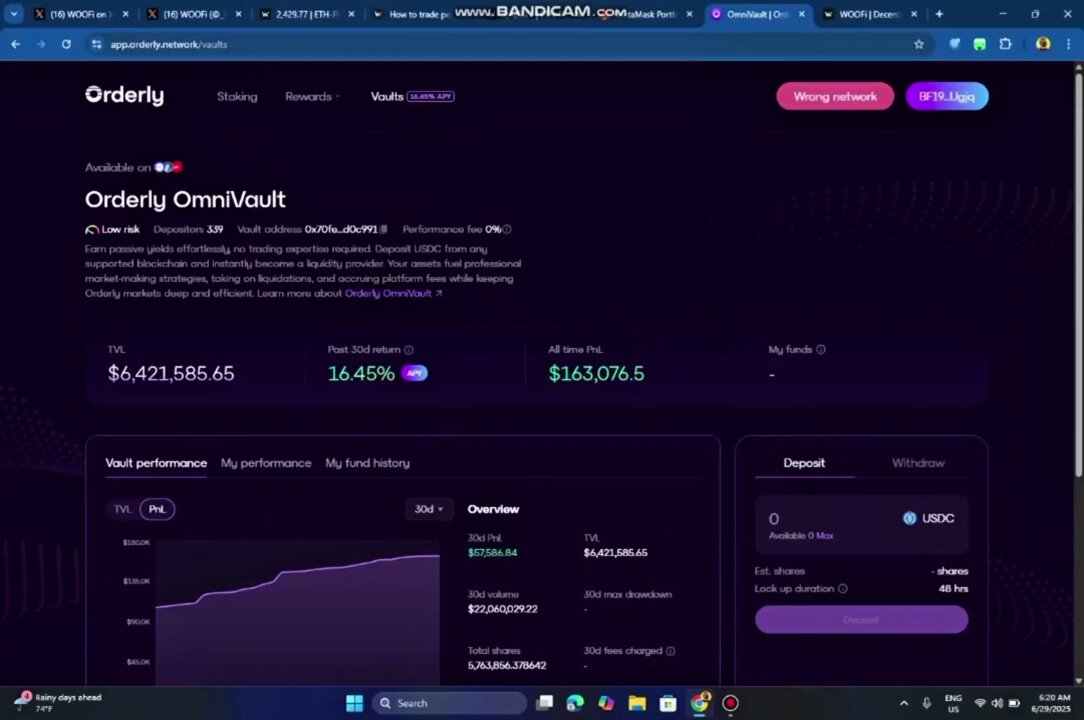The height and width of the screenshot is (720, 1084).
Task: Click the purple Deposit submit button
Action: [x=861, y=619]
